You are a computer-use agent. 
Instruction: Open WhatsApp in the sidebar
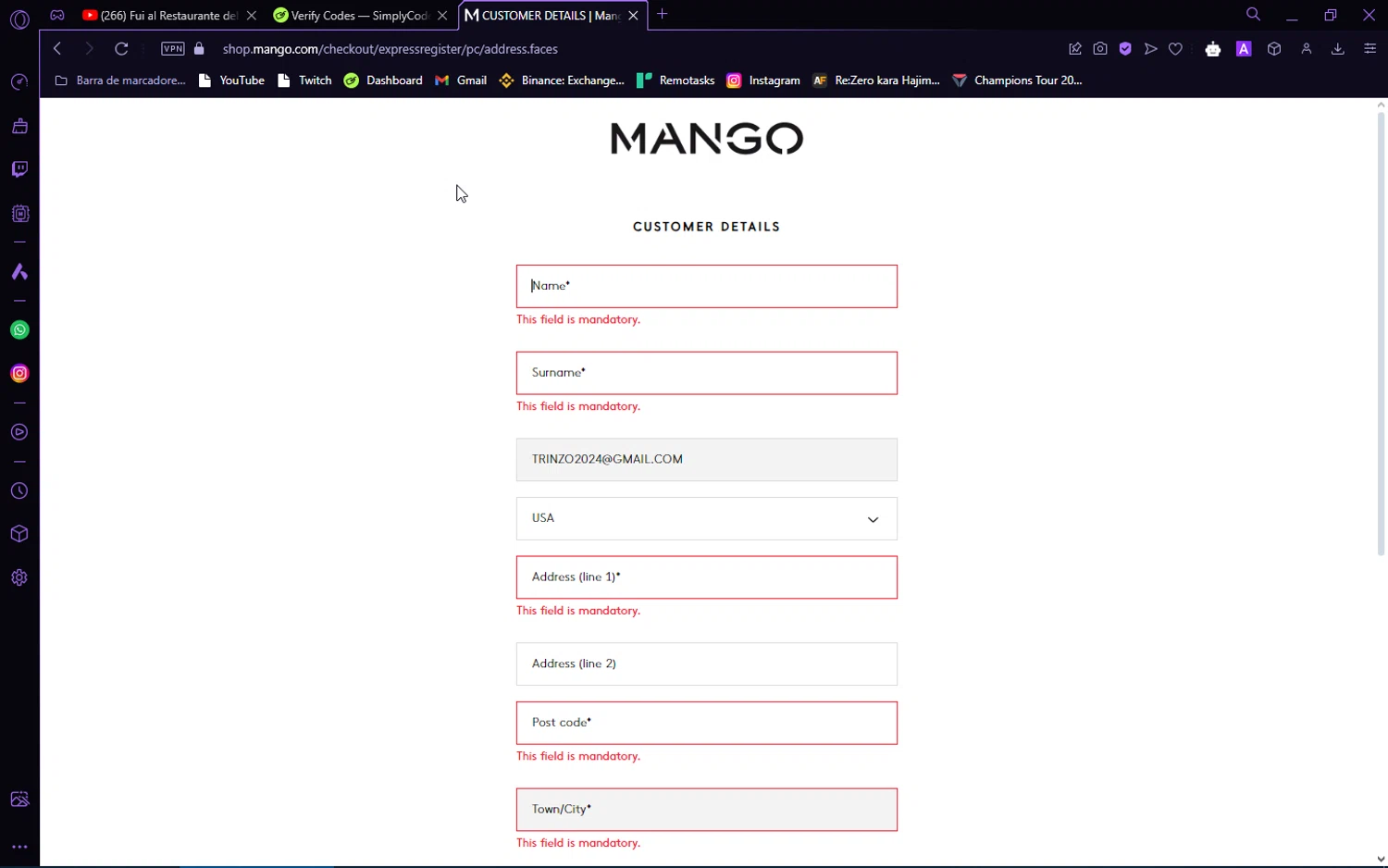(19, 330)
